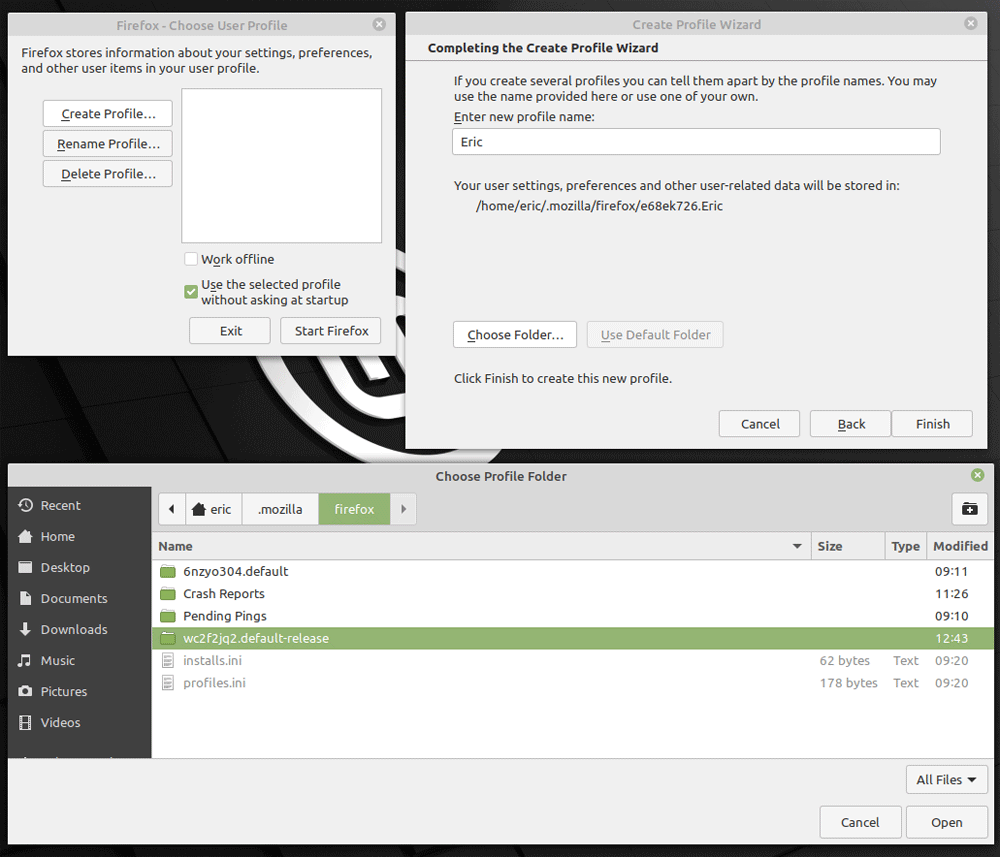Open Videos location in sidebar

[80, 722]
